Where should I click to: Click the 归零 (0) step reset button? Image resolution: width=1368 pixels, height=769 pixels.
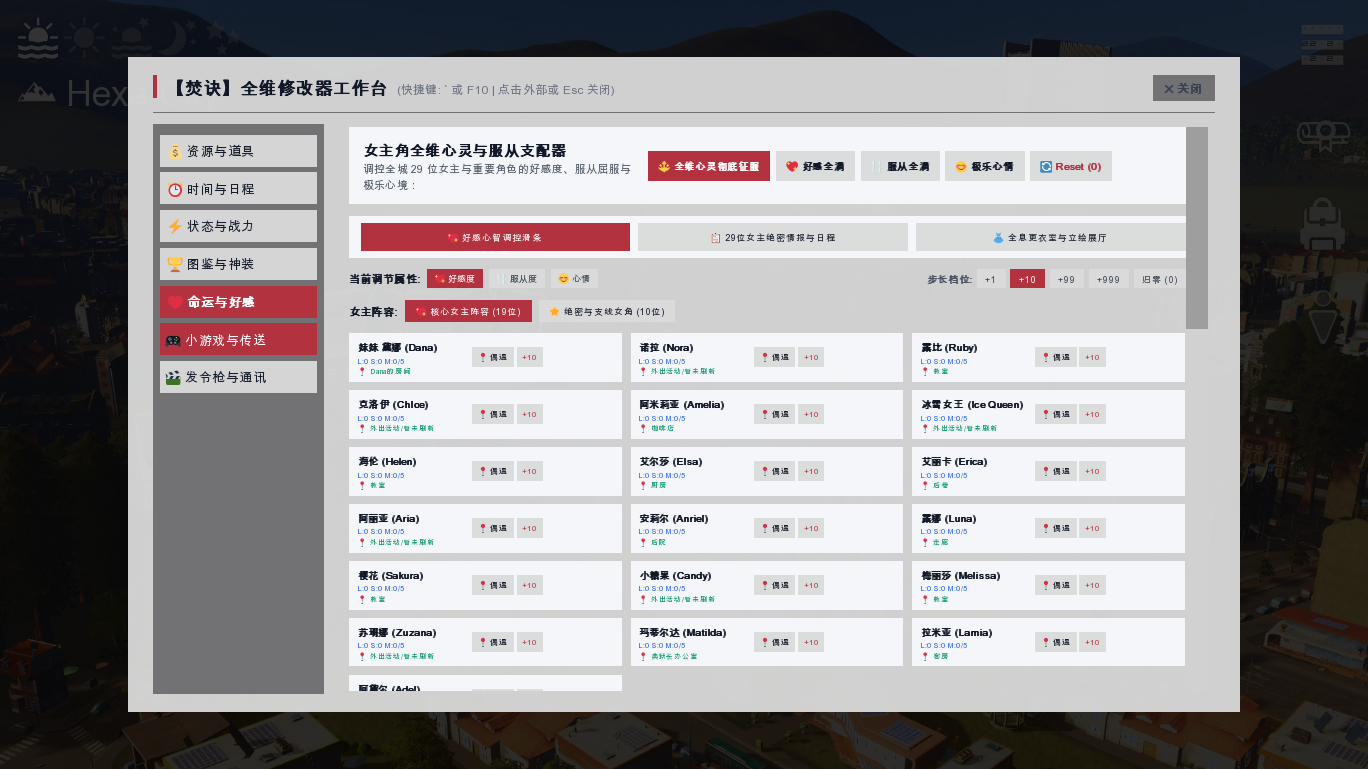coord(1160,280)
